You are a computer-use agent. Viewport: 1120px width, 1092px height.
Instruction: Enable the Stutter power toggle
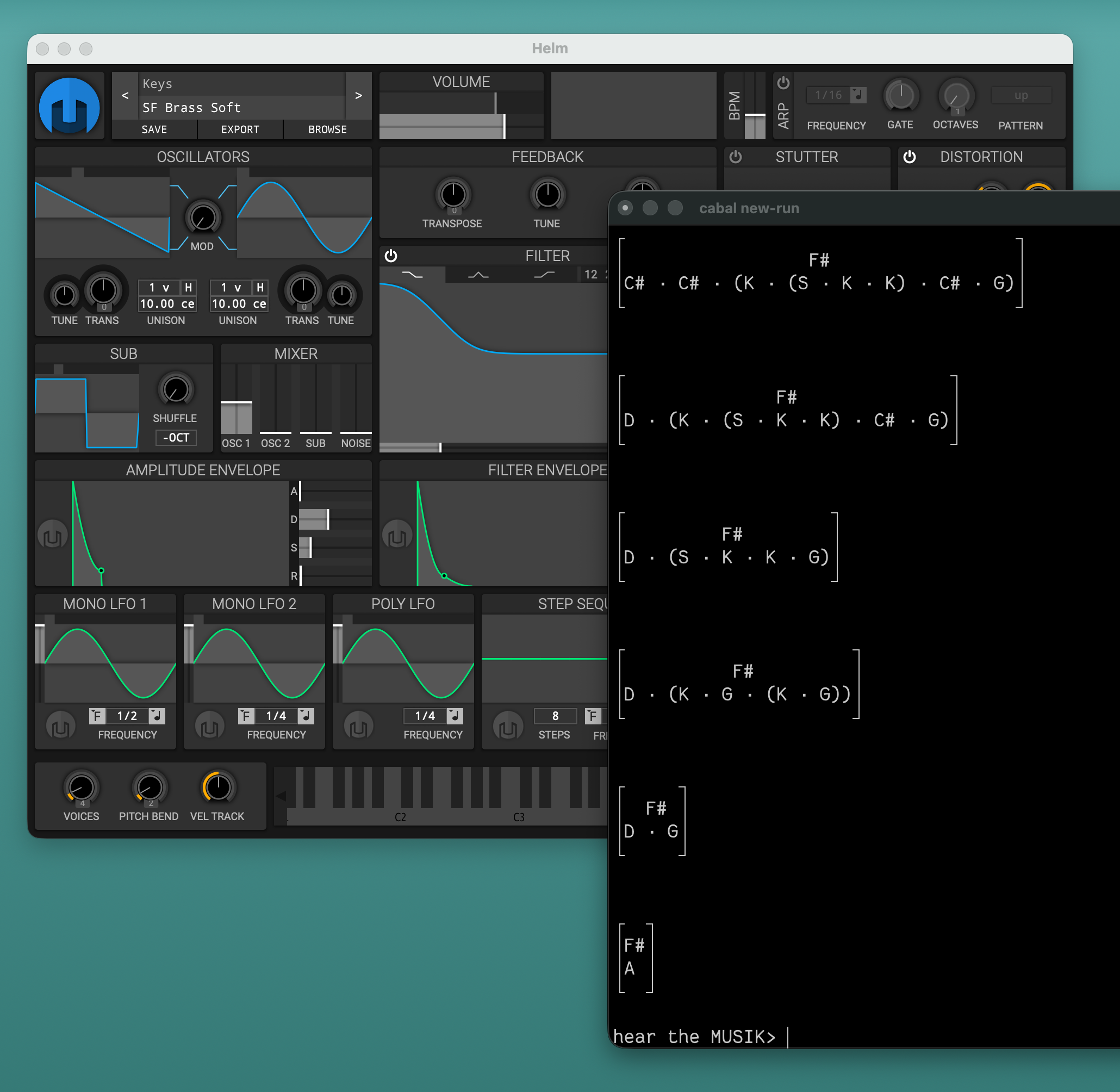[736, 157]
